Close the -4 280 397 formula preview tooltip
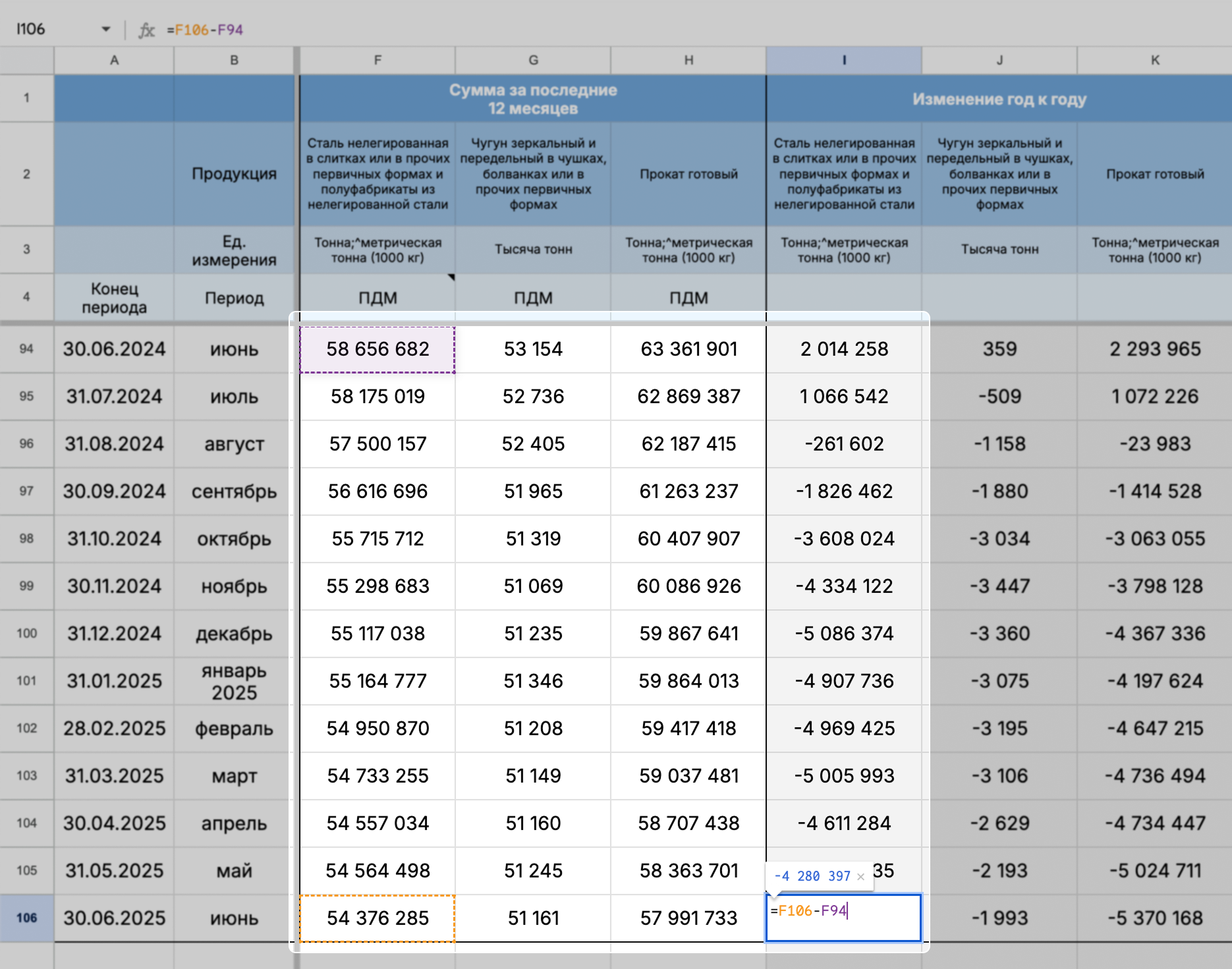The image size is (1232, 969). point(860,877)
